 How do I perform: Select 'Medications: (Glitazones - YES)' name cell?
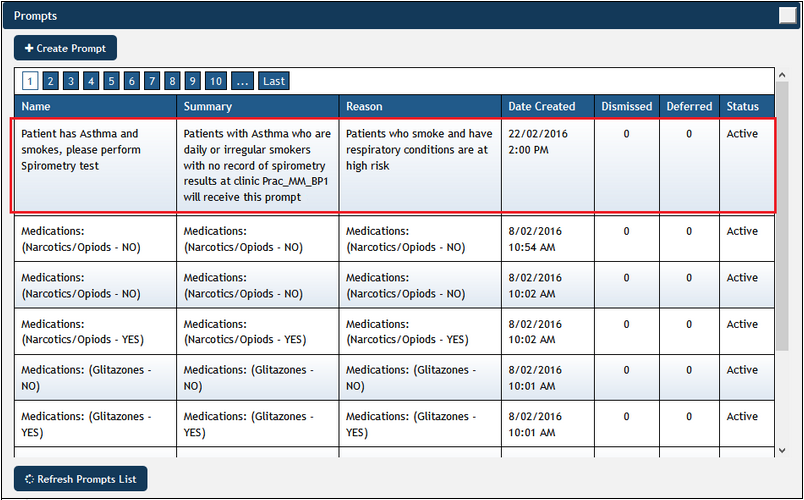pyautogui.click(x=95, y=424)
